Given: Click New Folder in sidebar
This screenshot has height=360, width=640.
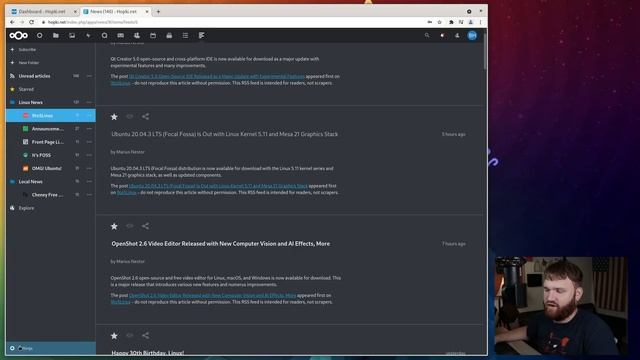Looking at the screenshot, I should pos(29,63).
